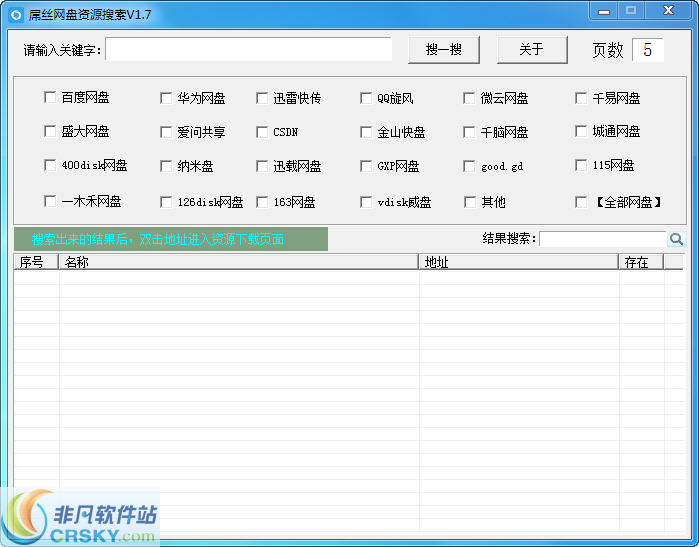Enable the 城通网盘 checkbox
The height and width of the screenshot is (547, 699).
(581, 131)
